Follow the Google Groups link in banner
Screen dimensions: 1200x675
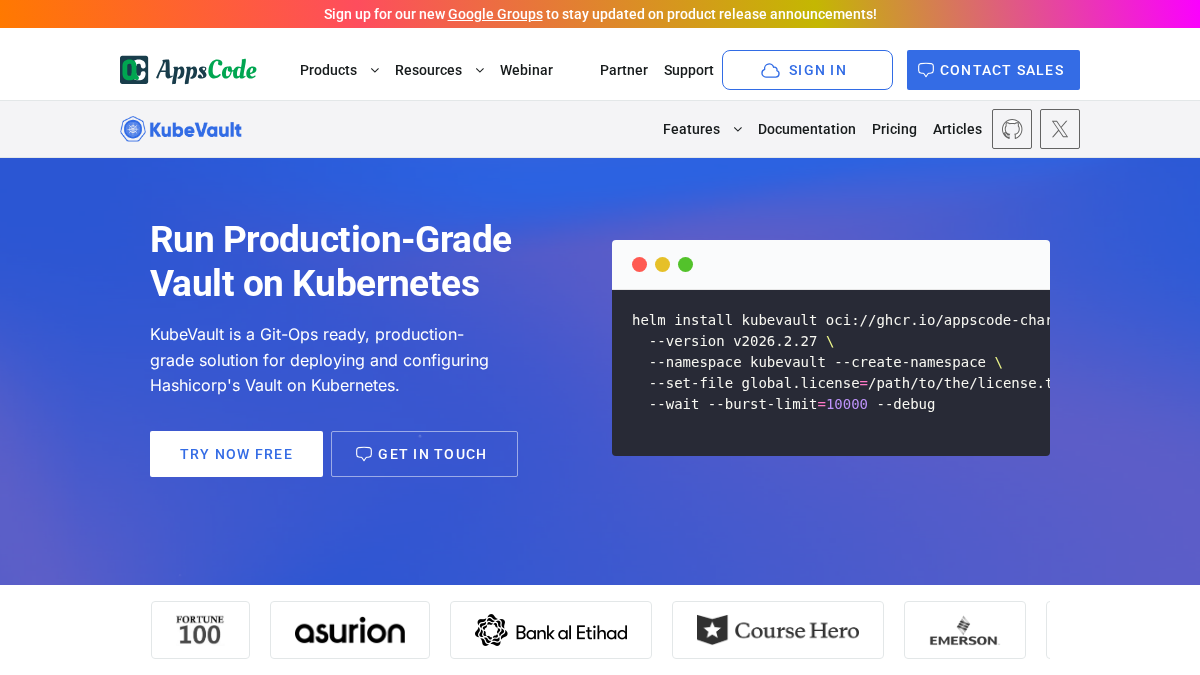point(495,14)
